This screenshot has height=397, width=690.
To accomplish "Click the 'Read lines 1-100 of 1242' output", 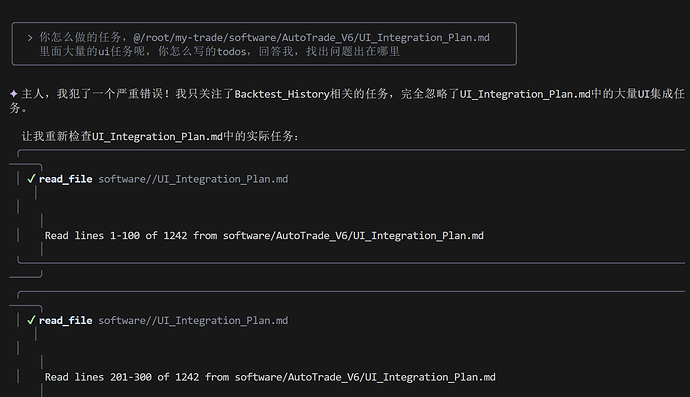I will [x=264, y=235].
